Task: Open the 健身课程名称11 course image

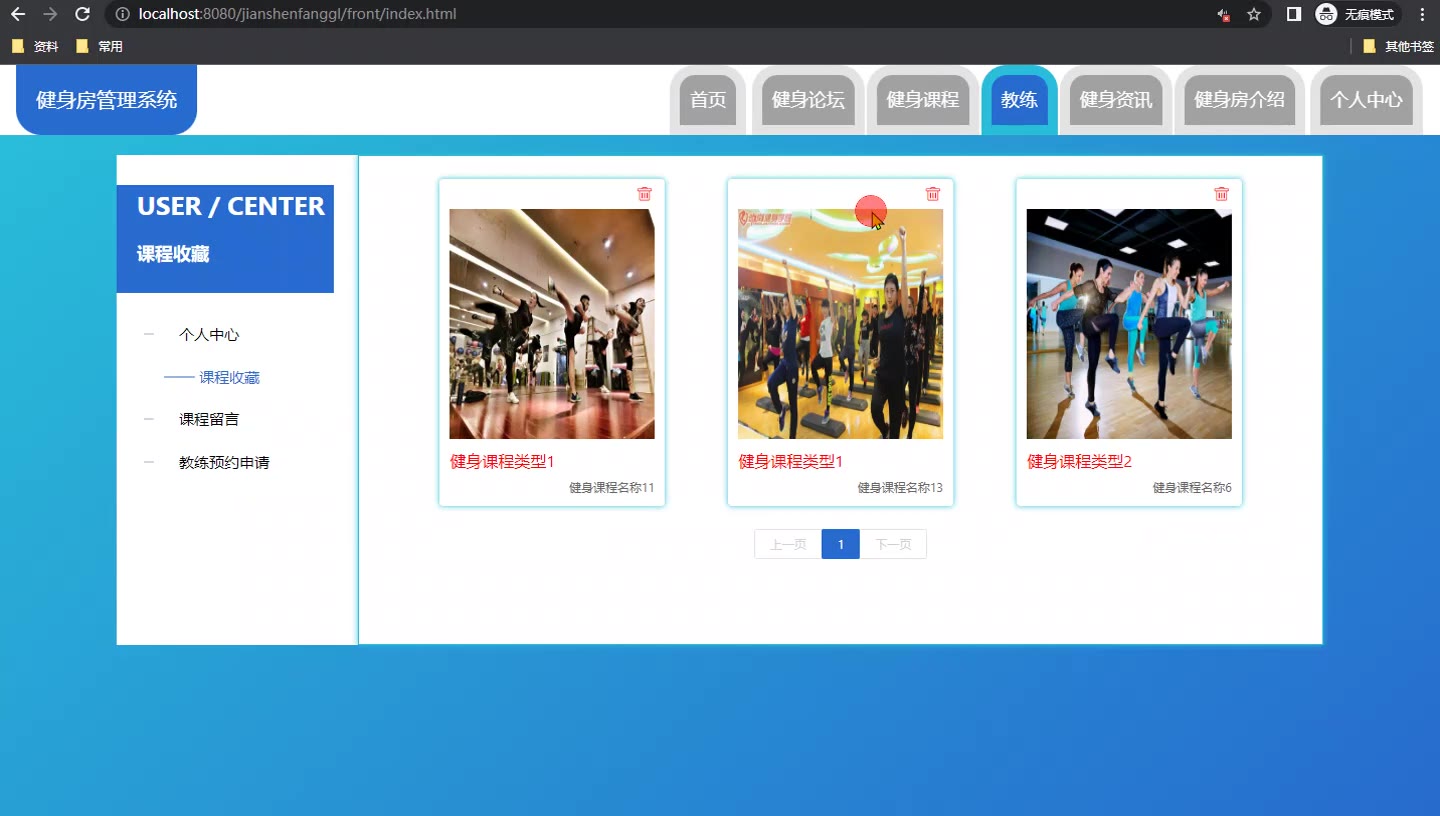Action: pyautogui.click(x=552, y=324)
